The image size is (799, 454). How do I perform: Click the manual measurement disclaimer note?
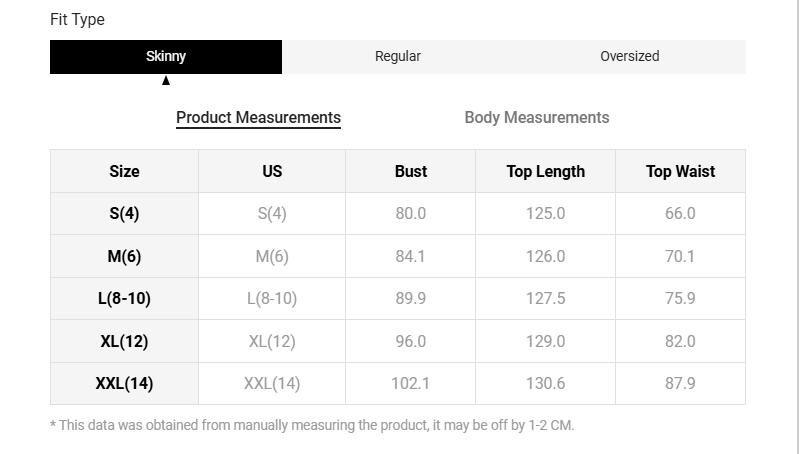pos(312,425)
